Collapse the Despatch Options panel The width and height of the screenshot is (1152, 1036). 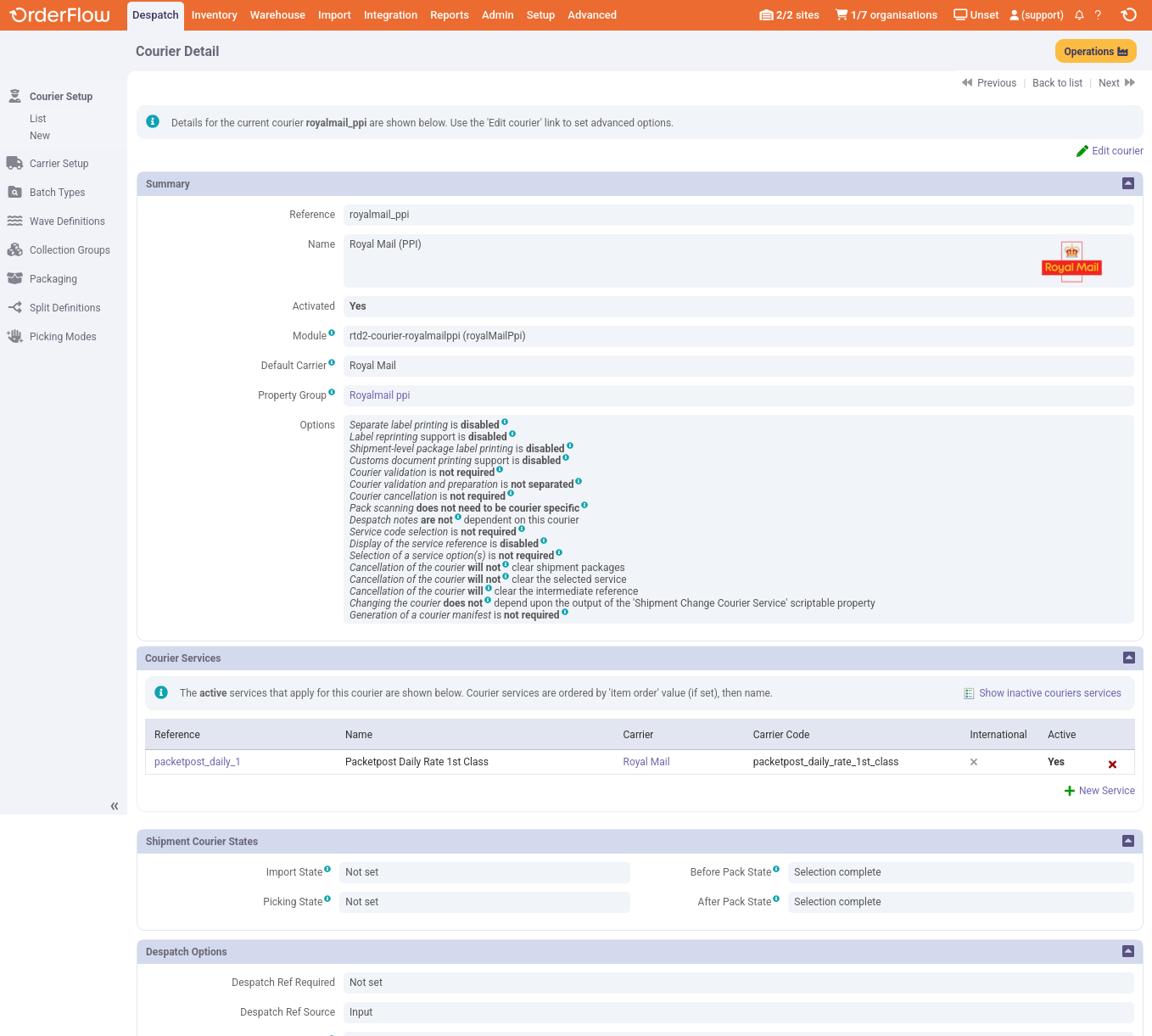[x=1127, y=951]
